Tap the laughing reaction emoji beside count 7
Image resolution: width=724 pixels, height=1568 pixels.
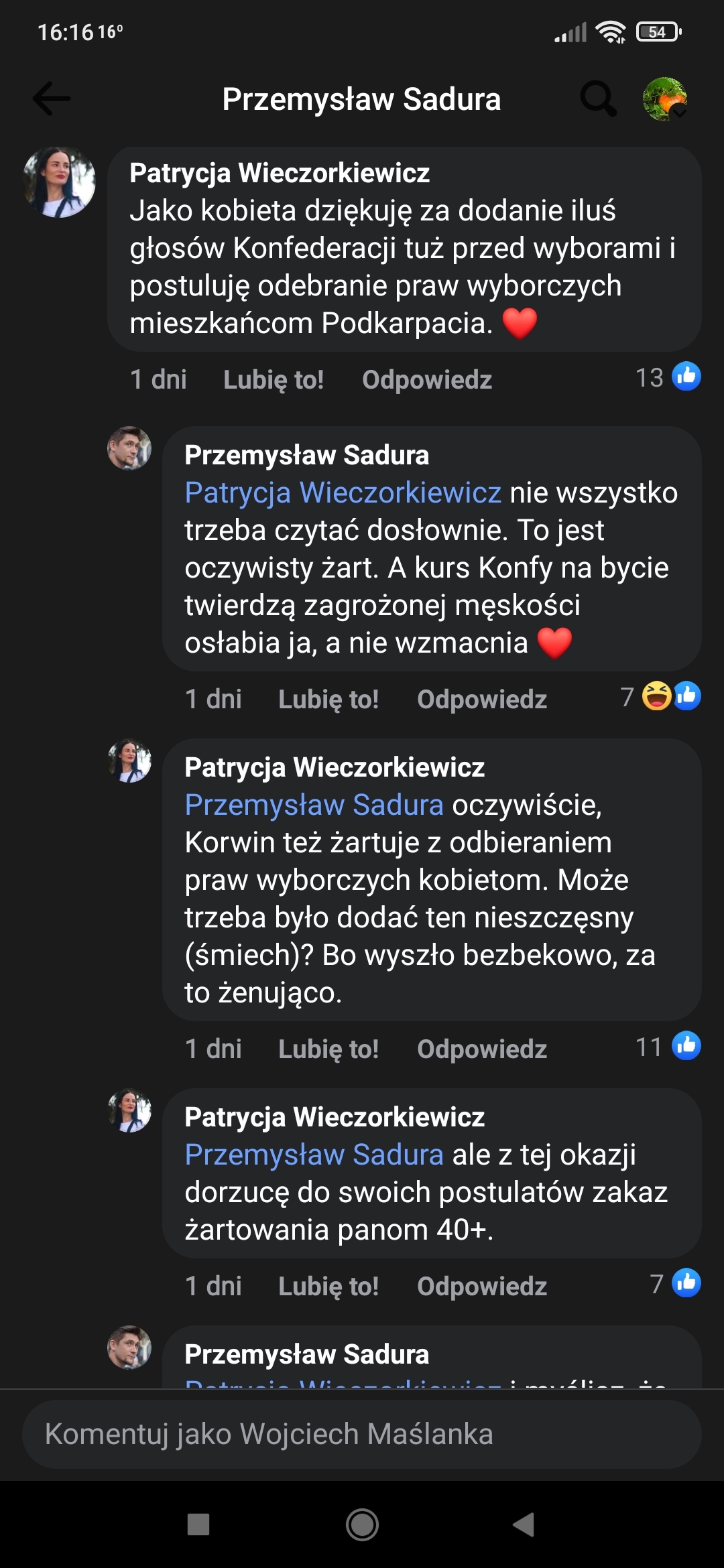(656, 696)
